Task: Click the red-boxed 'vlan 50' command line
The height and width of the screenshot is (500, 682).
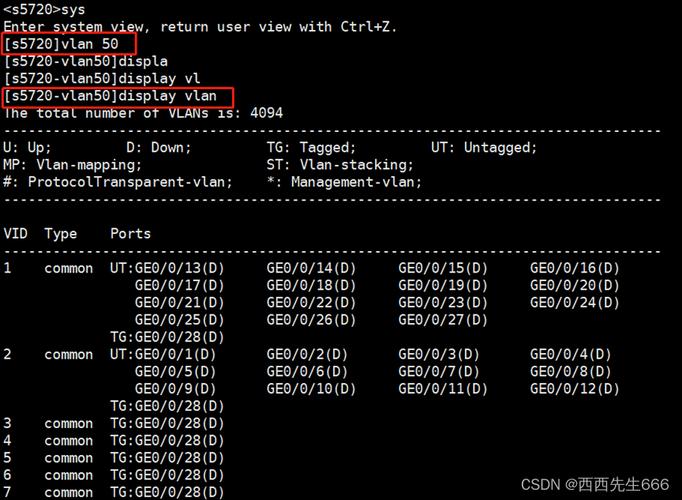Action: click(x=68, y=45)
